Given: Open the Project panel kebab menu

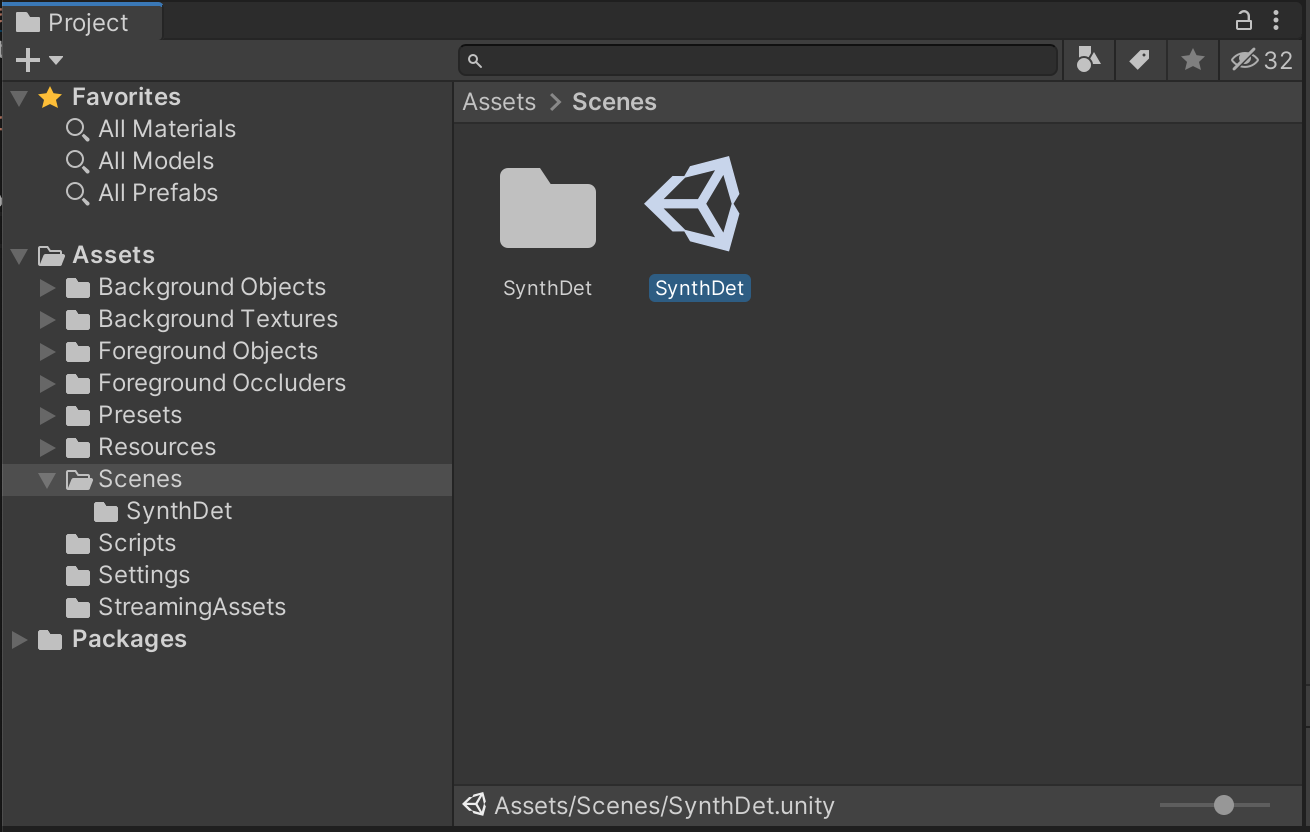Looking at the screenshot, I should pos(1276,20).
